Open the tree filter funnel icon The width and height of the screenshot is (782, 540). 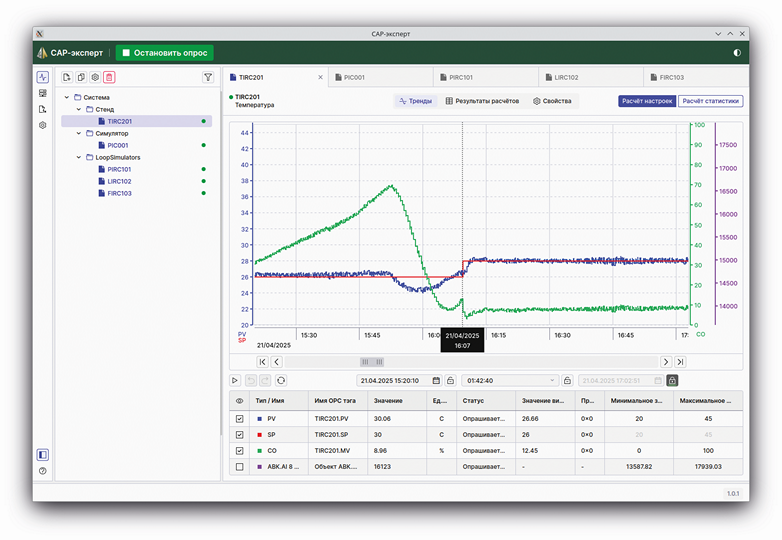pyautogui.click(x=207, y=77)
